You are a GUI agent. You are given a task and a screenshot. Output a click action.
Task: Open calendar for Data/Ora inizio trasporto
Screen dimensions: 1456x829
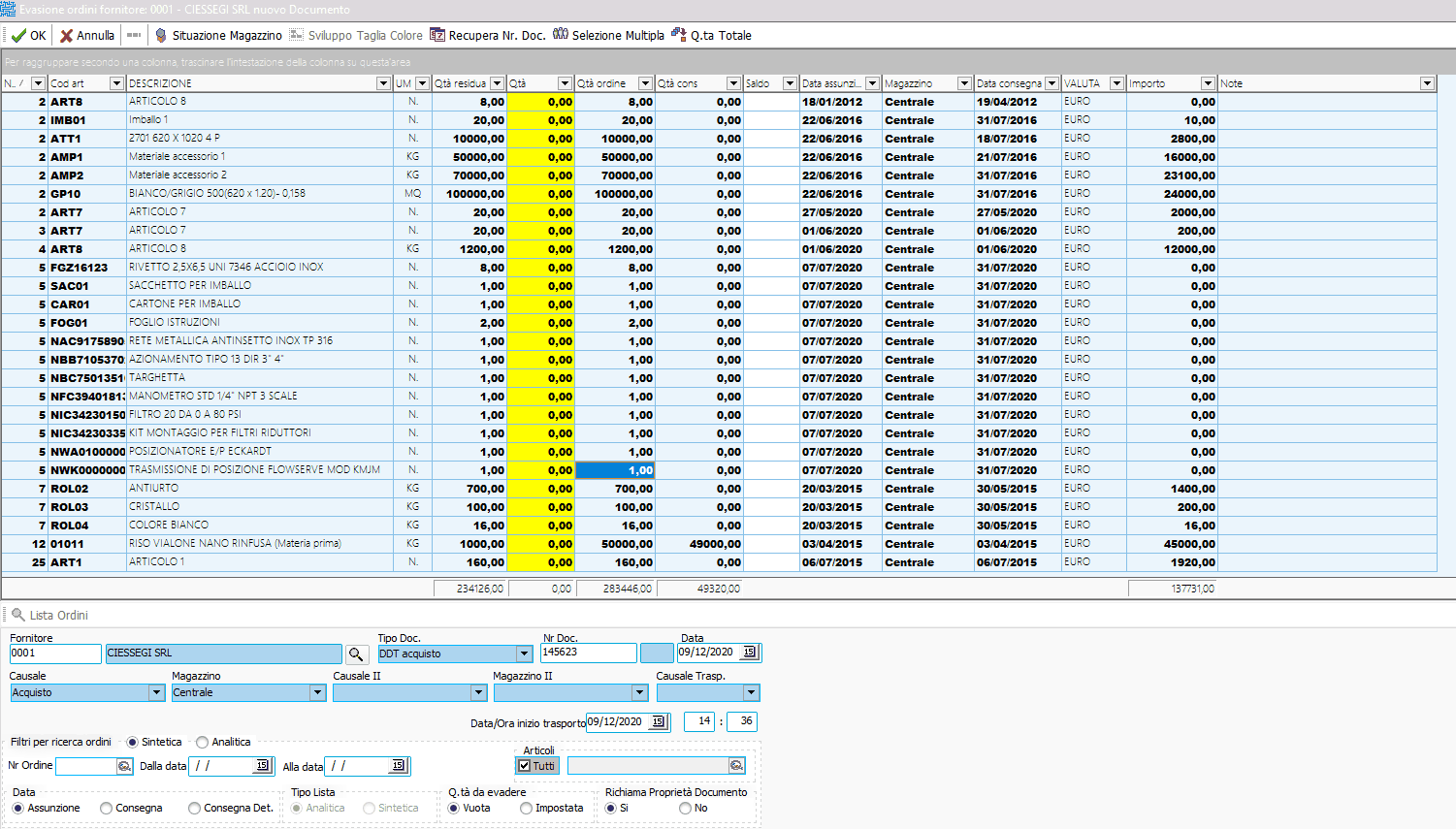click(x=659, y=722)
